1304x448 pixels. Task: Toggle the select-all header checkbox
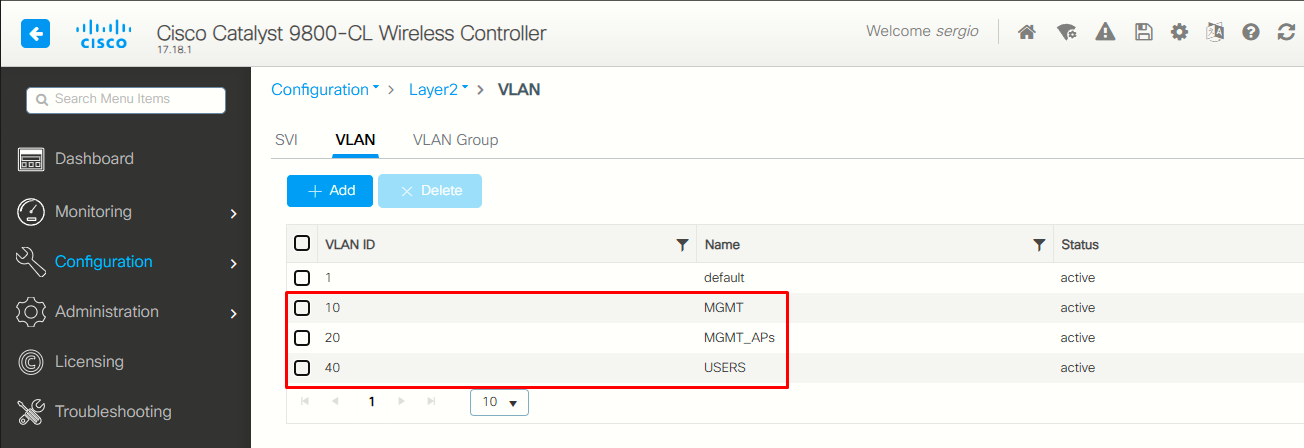pos(302,243)
